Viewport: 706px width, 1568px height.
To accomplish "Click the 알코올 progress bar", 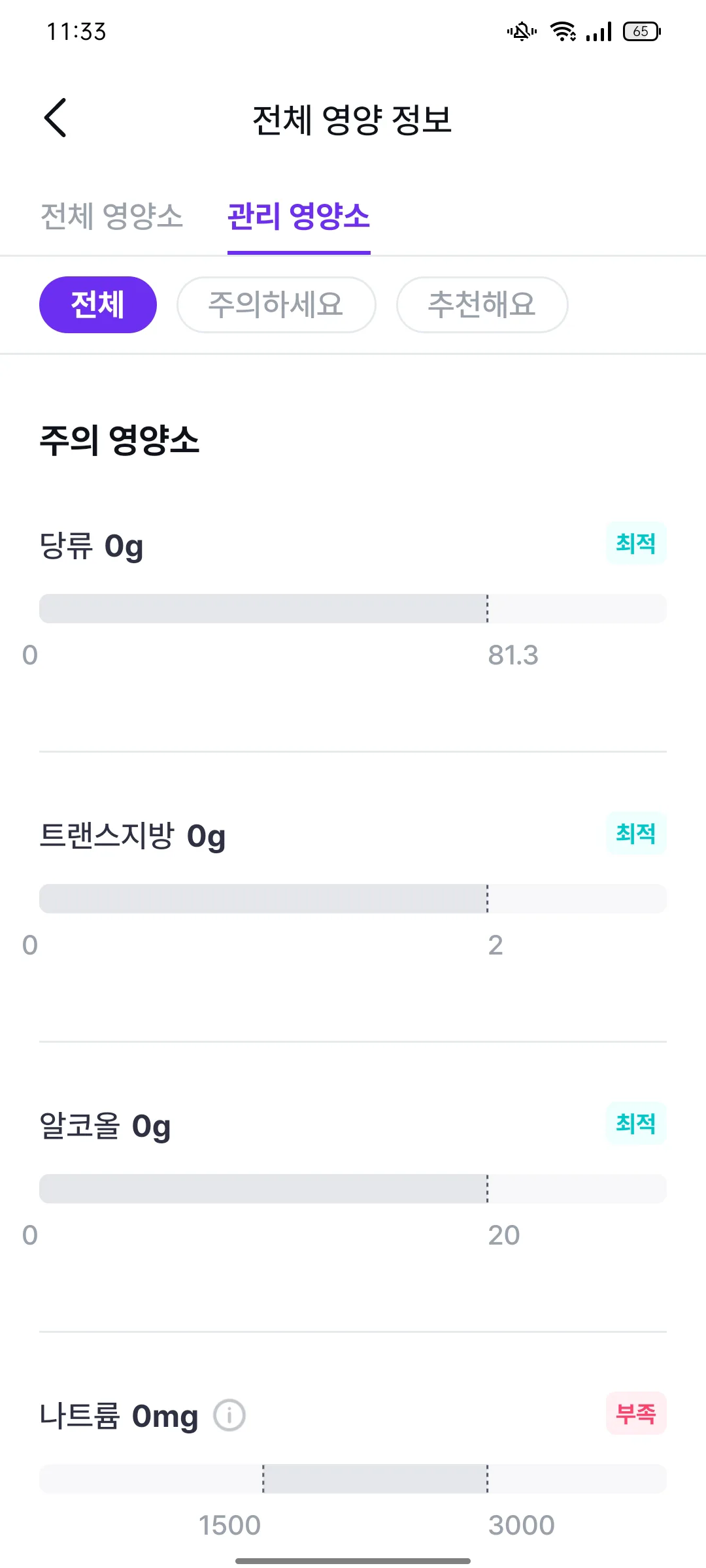I will click(353, 1189).
